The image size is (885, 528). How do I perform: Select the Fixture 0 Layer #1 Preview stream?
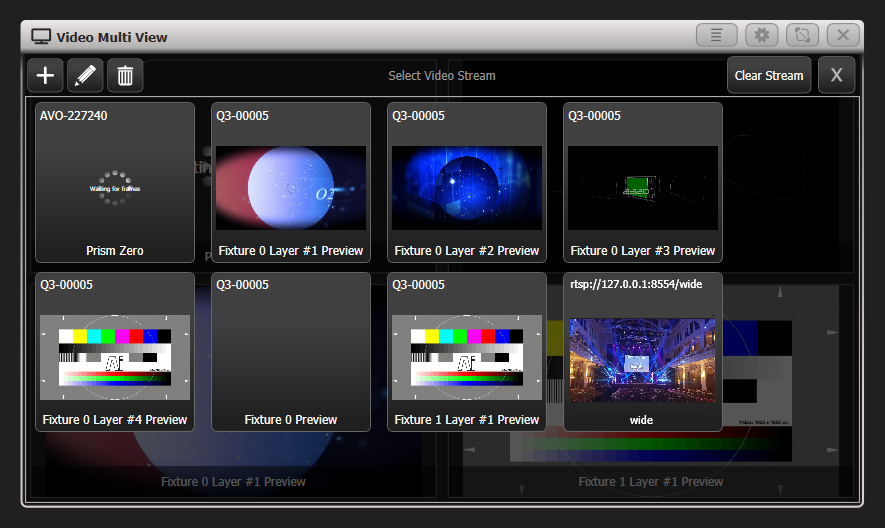291,182
